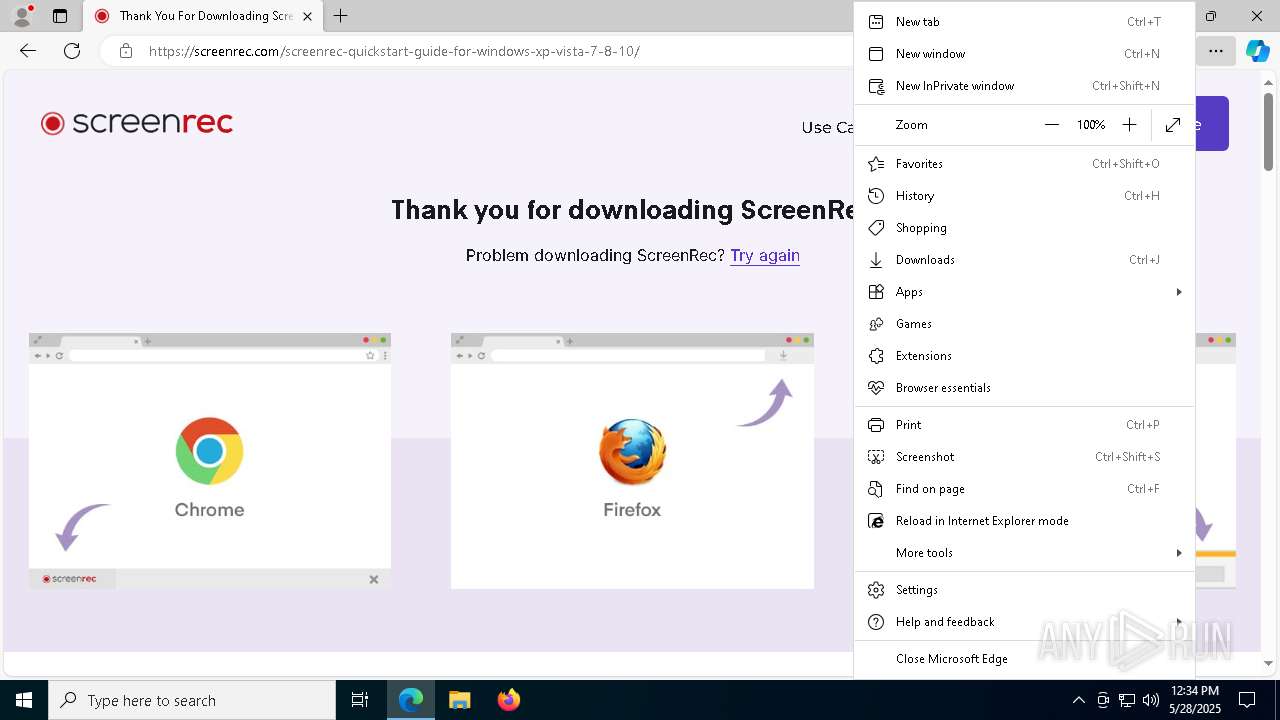Show hidden system tray icons
The image size is (1280, 720).
1079,700
